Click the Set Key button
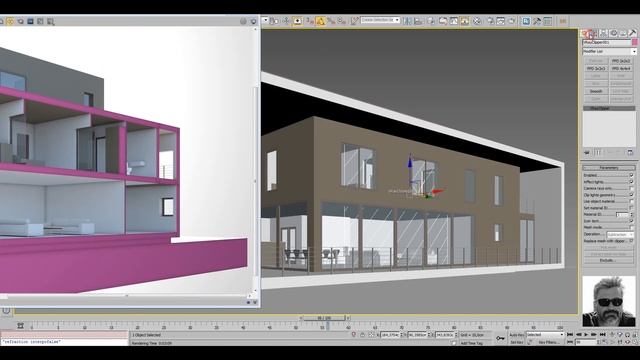The image size is (640, 360). pyautogui.click(x=517, y=342)
